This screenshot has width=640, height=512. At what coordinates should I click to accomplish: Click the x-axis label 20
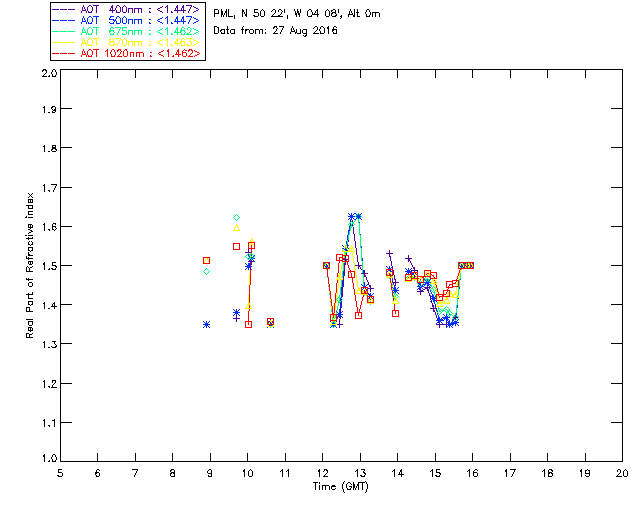622,473
